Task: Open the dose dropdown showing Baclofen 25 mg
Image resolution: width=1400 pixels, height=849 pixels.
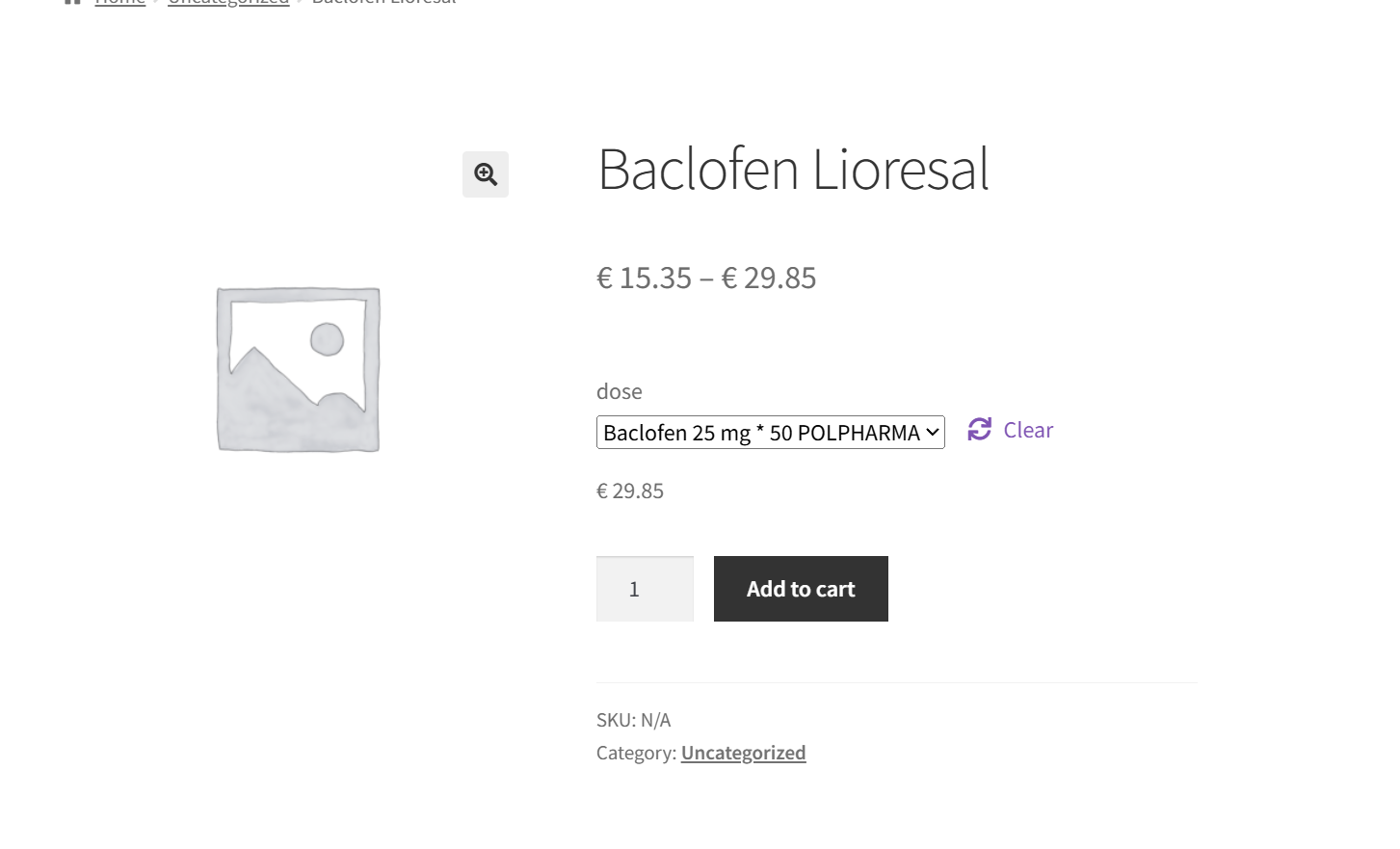Action: click(761, 433)
